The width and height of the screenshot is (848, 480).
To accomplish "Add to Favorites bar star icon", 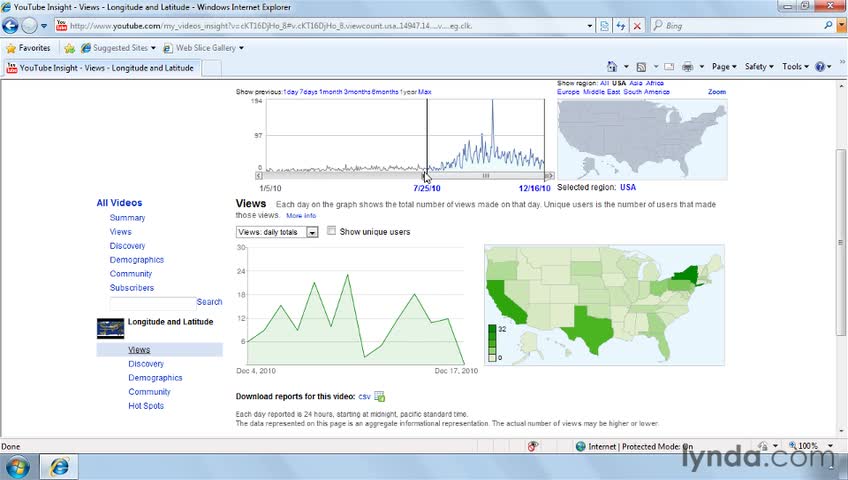I will pyautogui.click(x=69, y=48).
